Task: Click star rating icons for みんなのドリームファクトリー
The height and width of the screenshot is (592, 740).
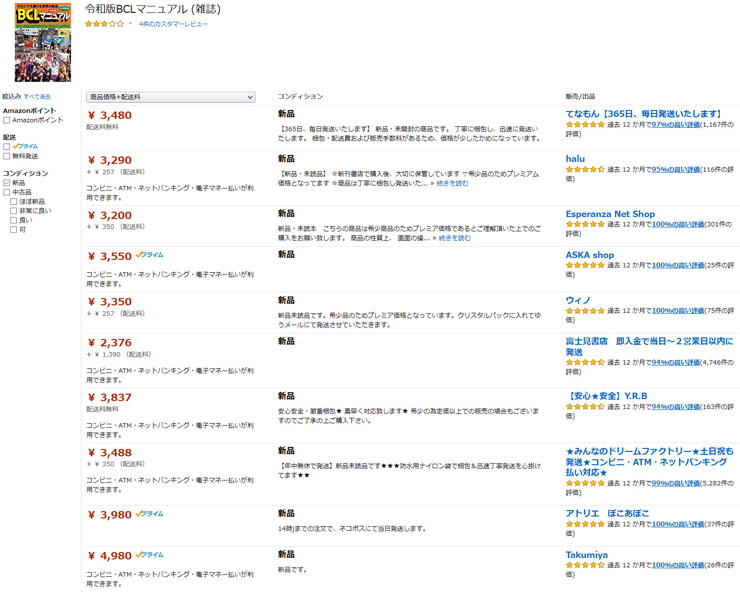Action: [585, 483]
